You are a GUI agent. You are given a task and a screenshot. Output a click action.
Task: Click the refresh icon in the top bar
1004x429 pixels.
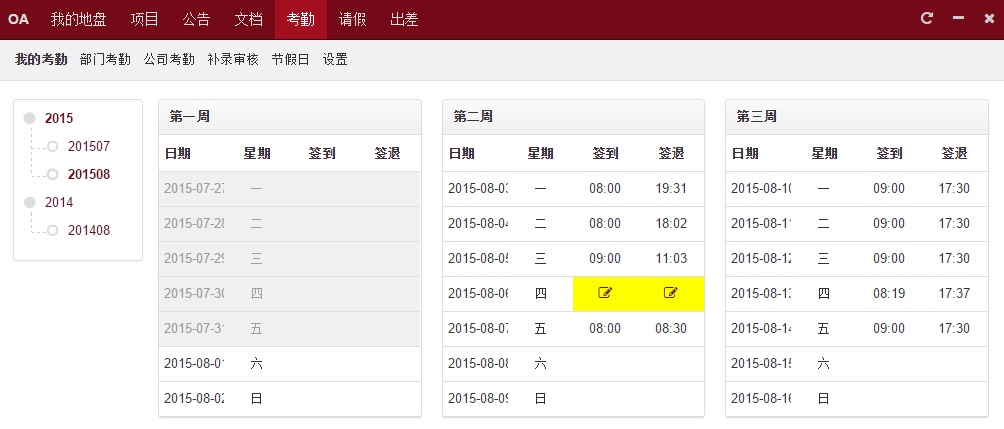[927, 18]
